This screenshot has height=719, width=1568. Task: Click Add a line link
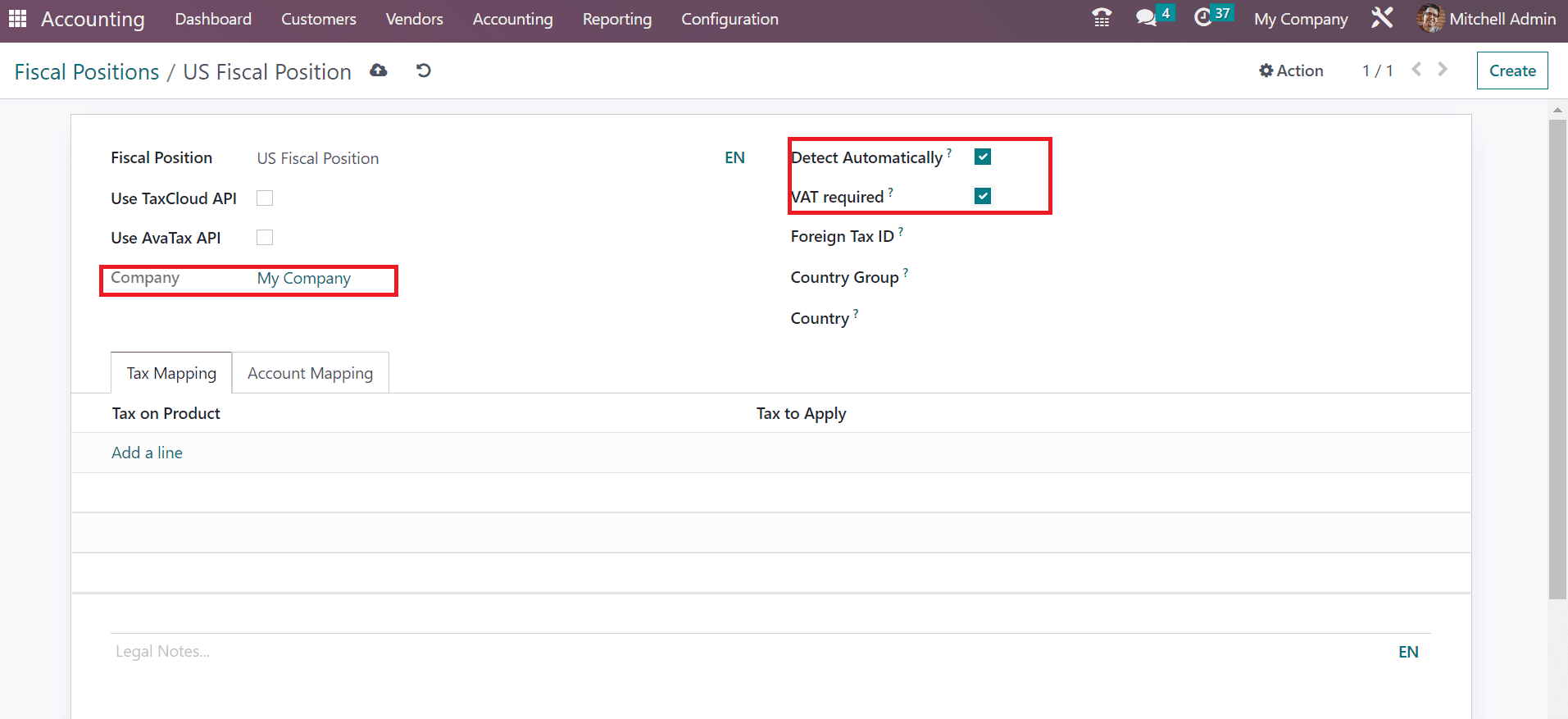click(147, 453)
